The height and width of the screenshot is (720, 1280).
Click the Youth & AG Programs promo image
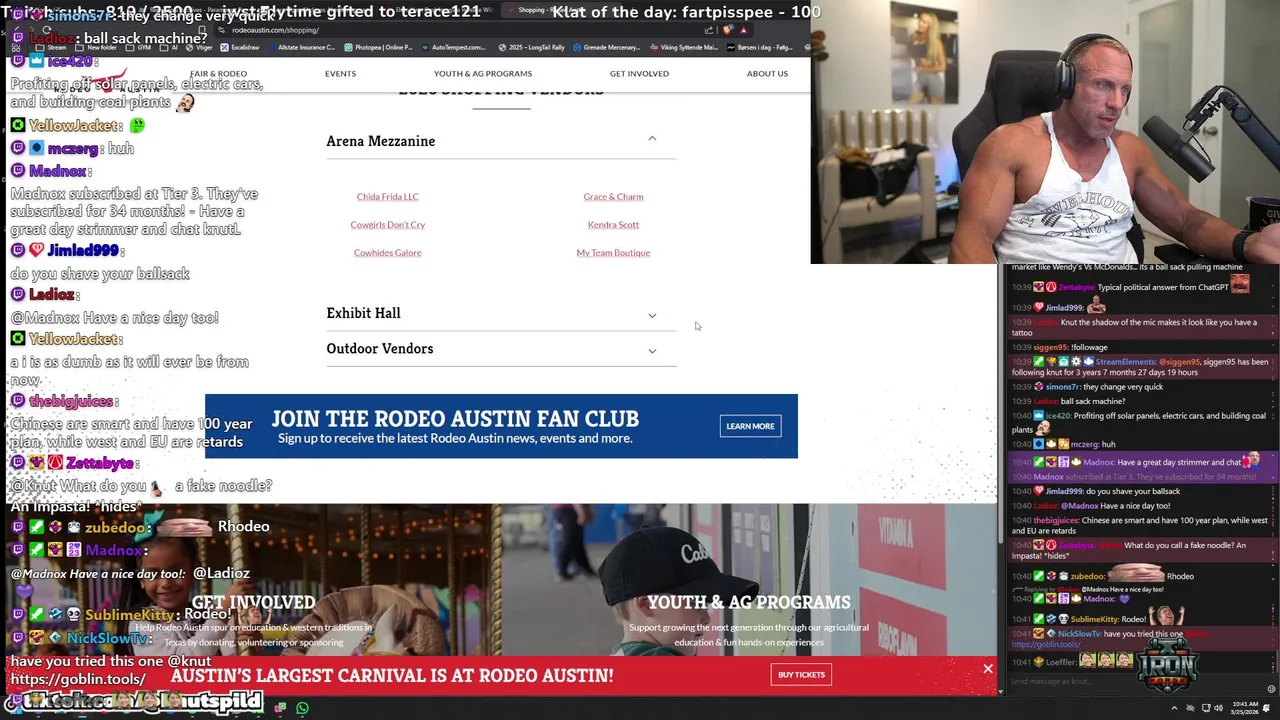(749, 580)
